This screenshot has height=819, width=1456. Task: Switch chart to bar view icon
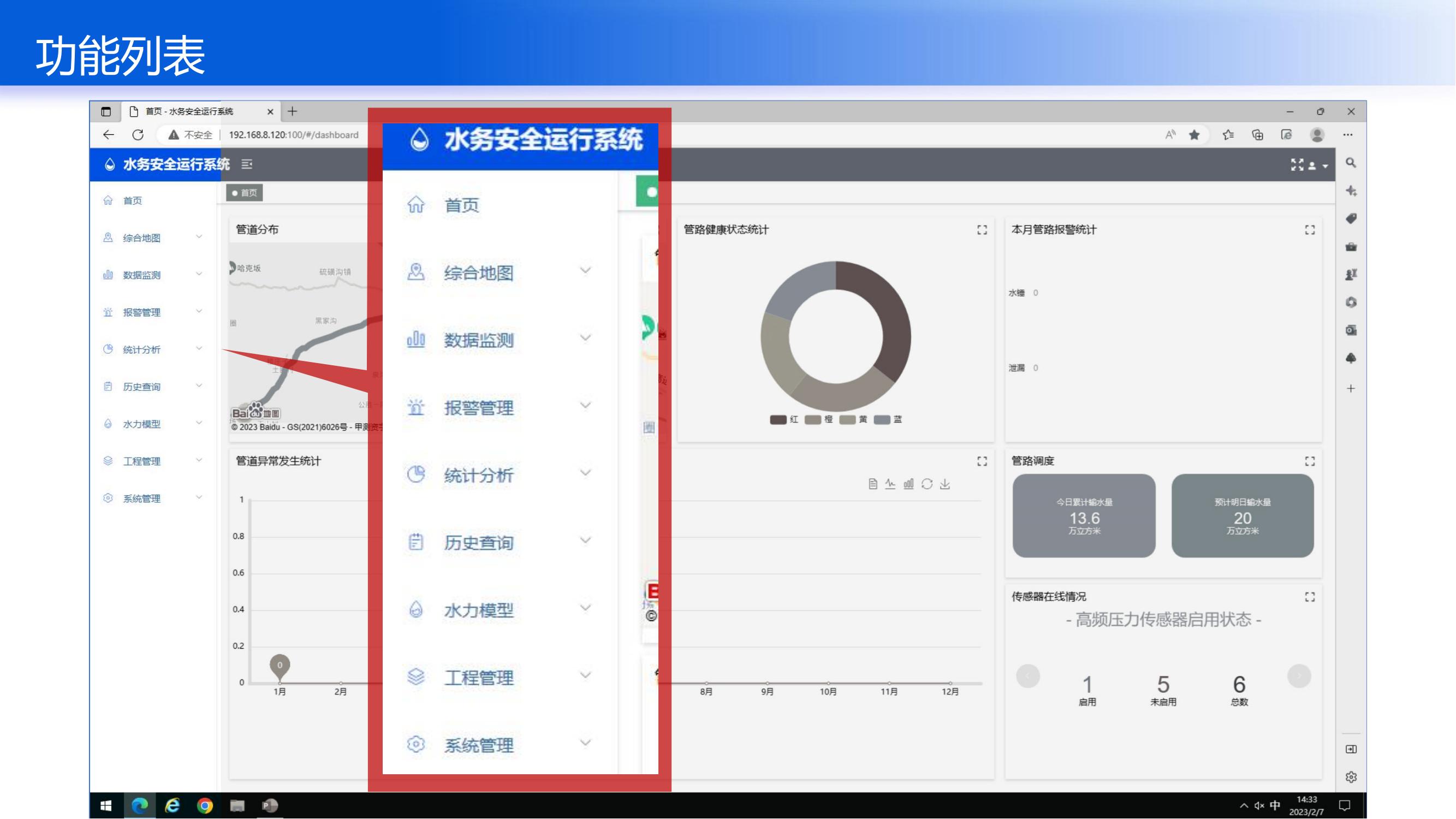coord(909,484)
